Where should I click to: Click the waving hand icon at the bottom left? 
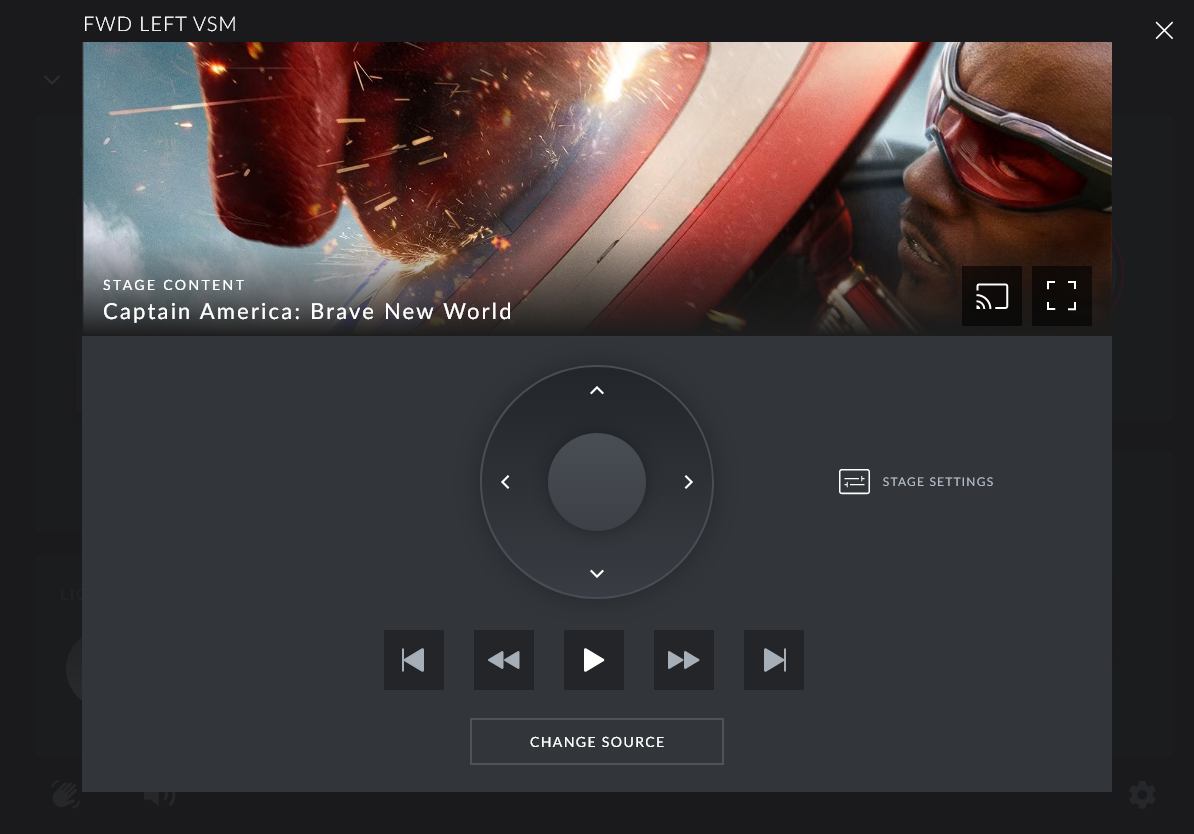[x=66, y=795]
